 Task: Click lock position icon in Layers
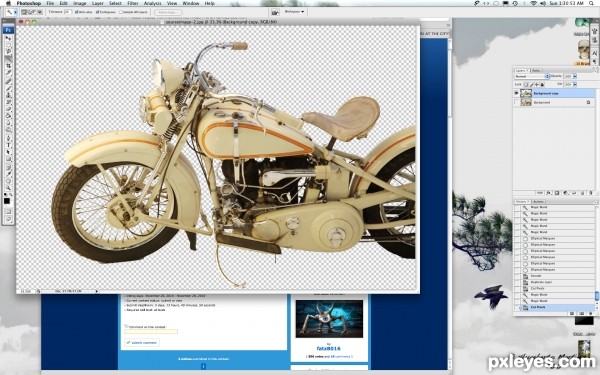(x=537, y=85)
